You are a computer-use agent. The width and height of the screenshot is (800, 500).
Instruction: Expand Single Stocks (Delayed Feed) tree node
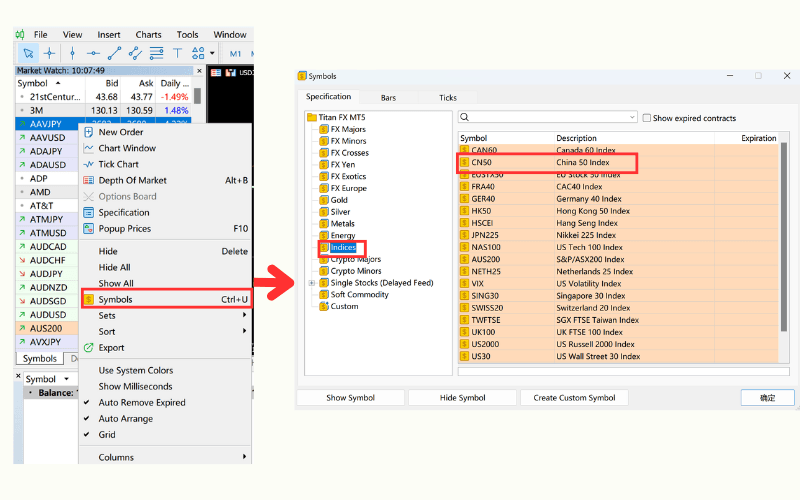tap(312, 283)
